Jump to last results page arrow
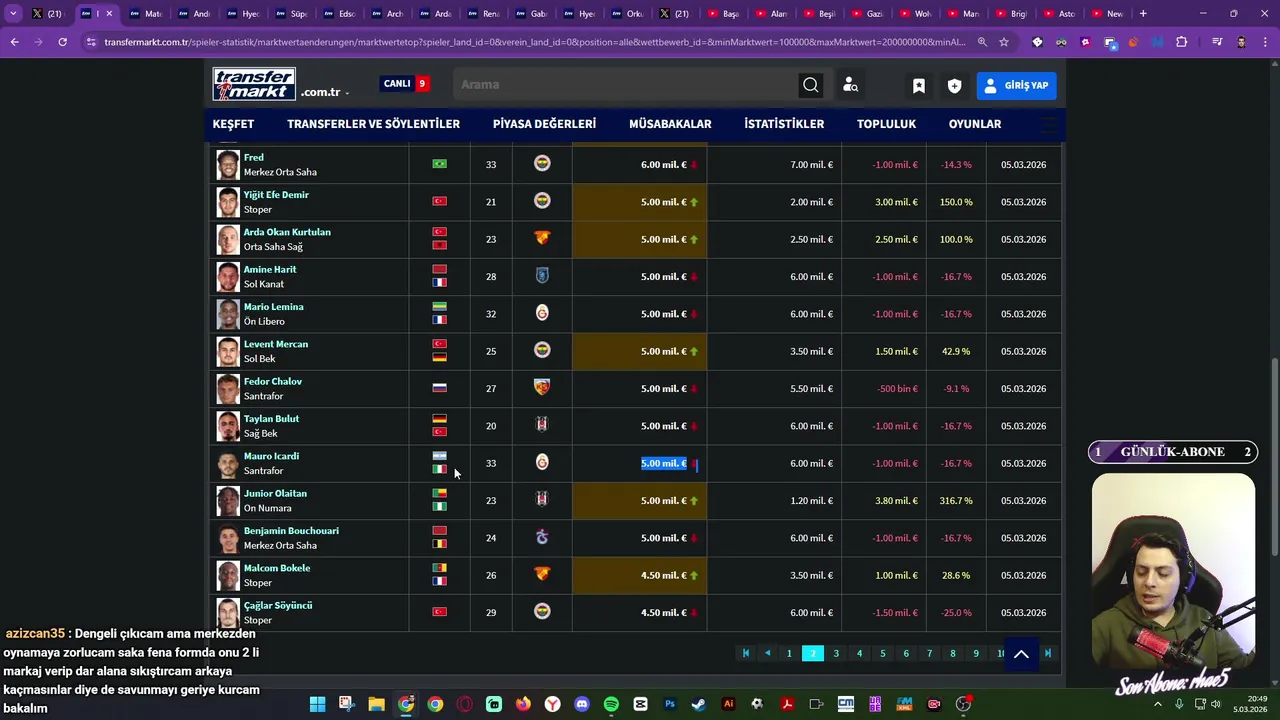Screen dimensions: 1280x720 click(1048, 653)
